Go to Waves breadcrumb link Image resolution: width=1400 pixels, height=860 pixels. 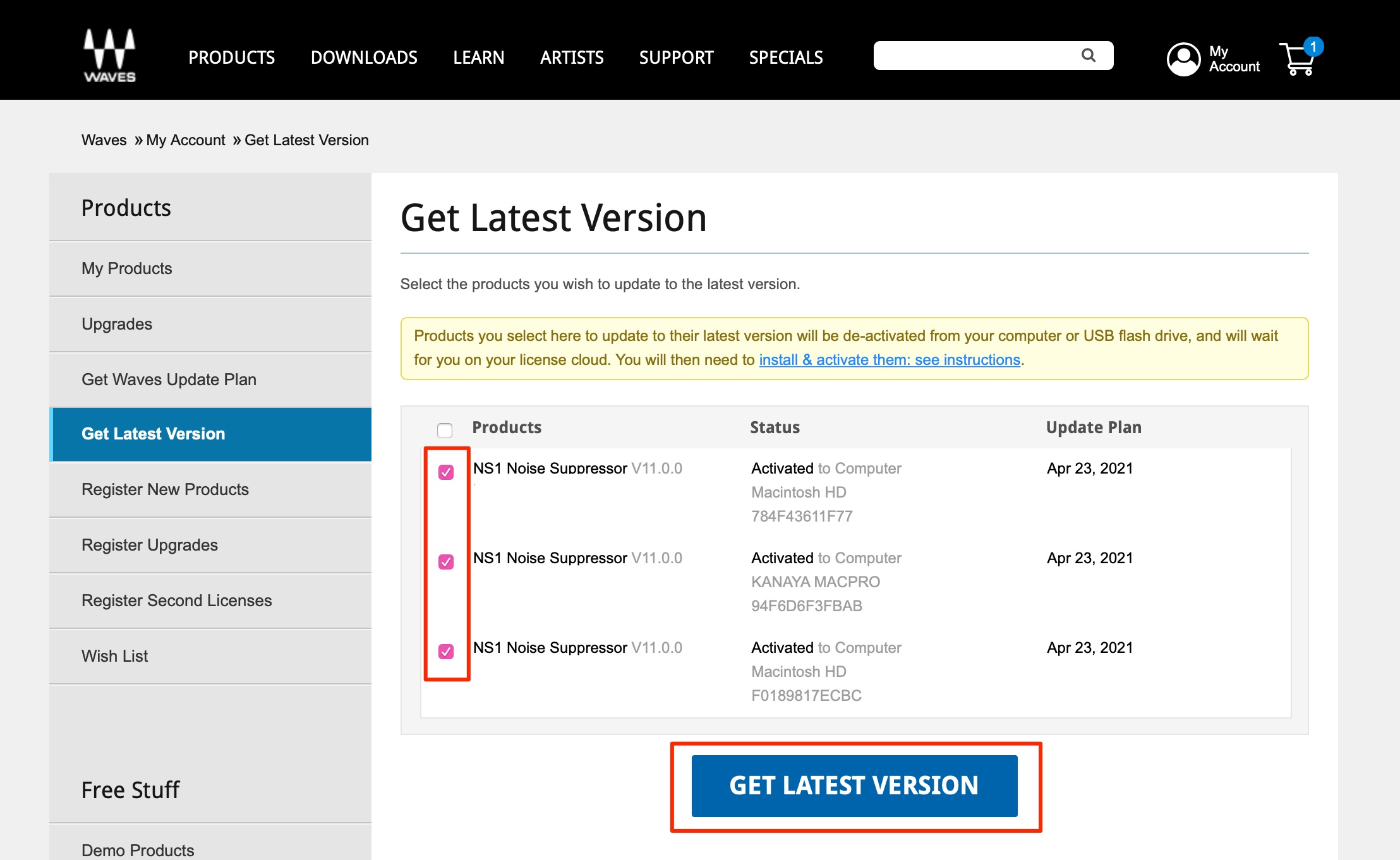(104, 140)
